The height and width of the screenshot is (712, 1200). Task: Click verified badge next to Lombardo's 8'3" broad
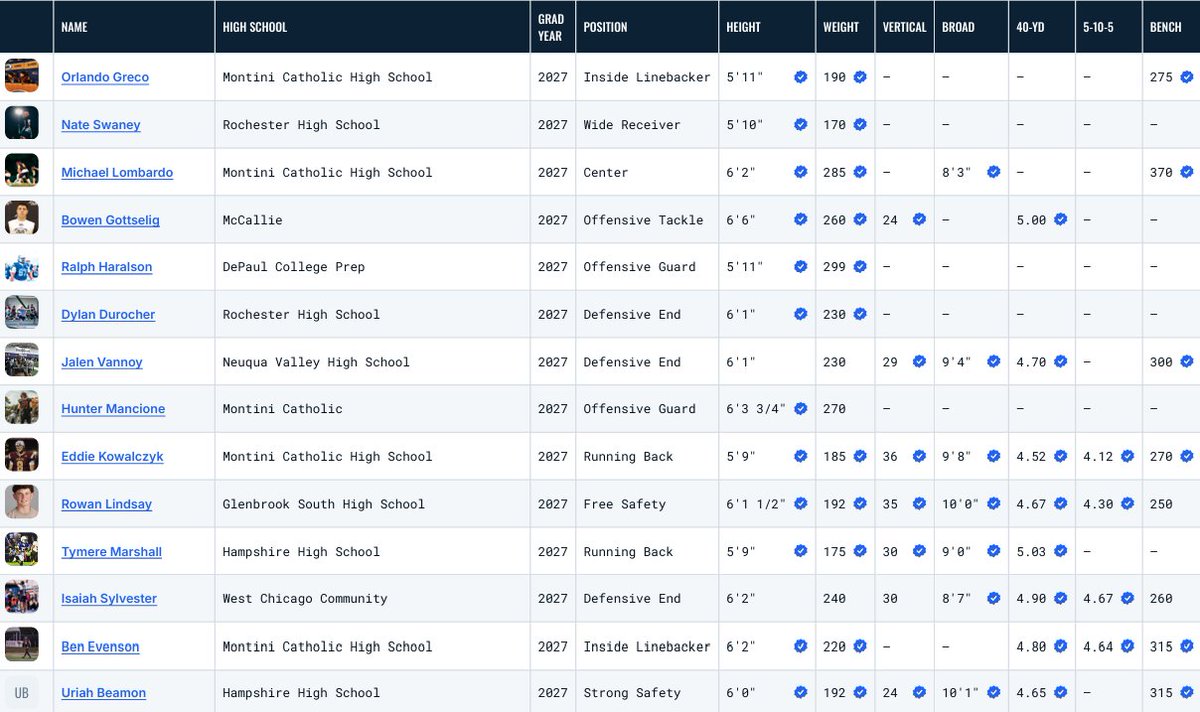click(x=994, y=172)
